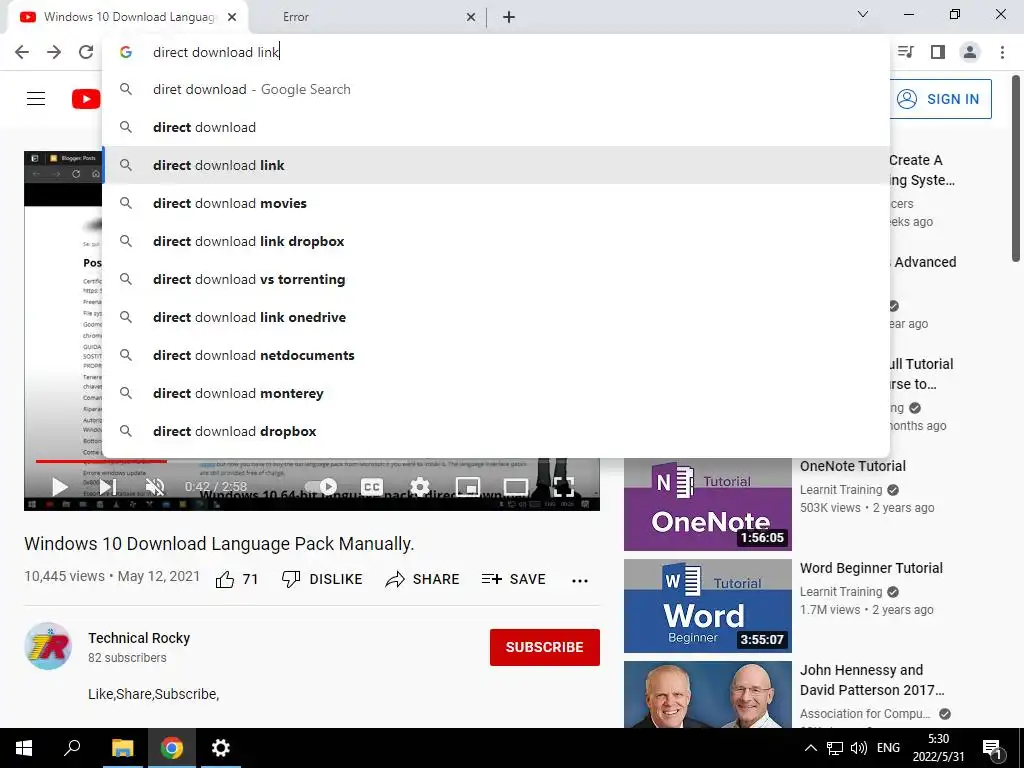Open the 'OneNote Tutorial' video title
This screenshot has height=768, width=1024.
pyautogui.click(x=853, y=466)
